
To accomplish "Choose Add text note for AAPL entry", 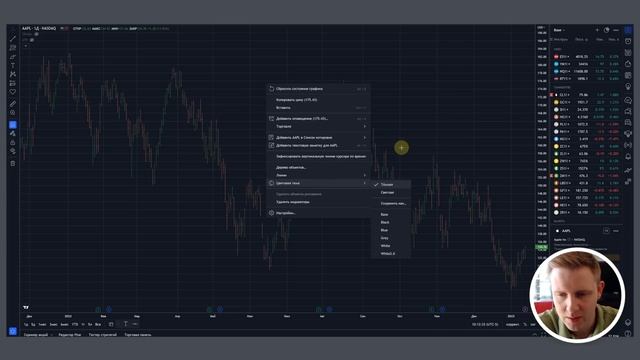I will (x=318, y=145).
